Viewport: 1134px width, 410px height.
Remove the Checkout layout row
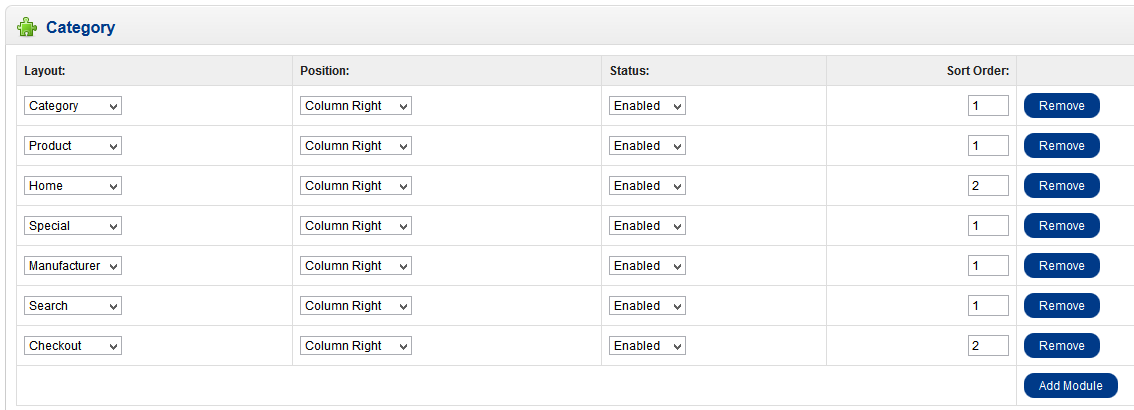1061,346
